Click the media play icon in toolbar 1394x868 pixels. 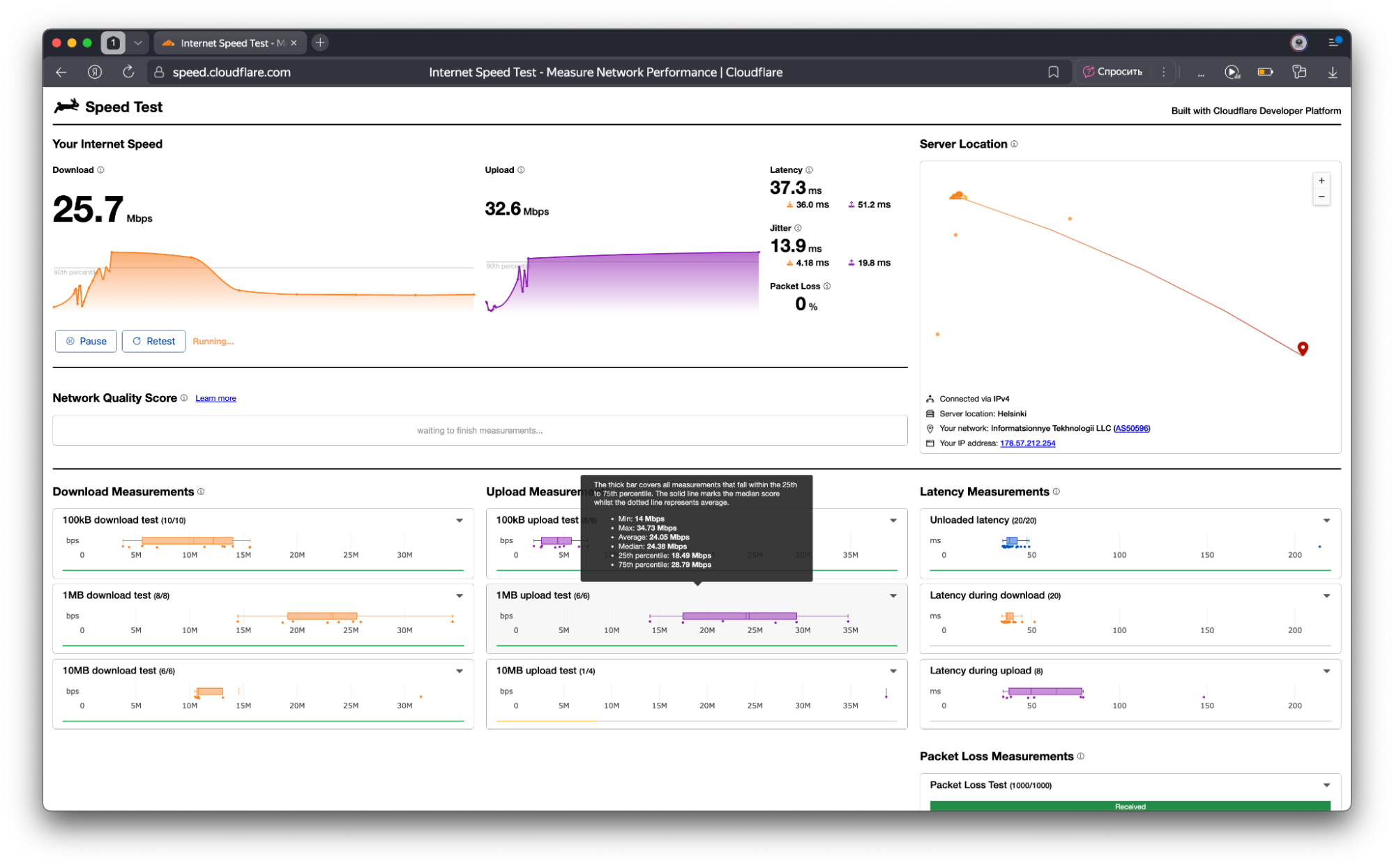click(1232, 72)
